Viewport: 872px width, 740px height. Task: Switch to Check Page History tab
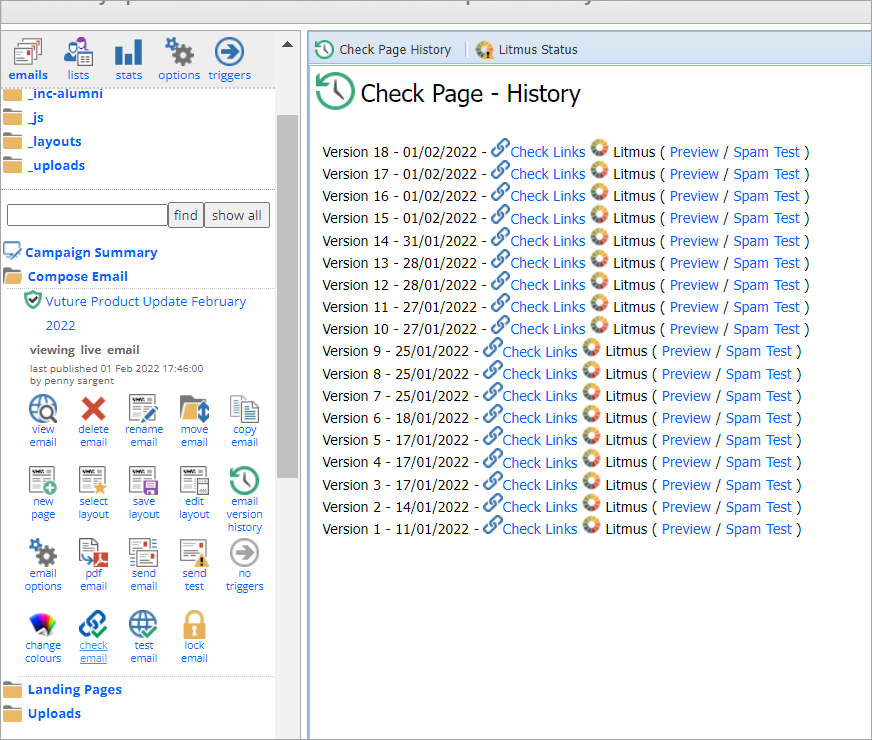383,49
